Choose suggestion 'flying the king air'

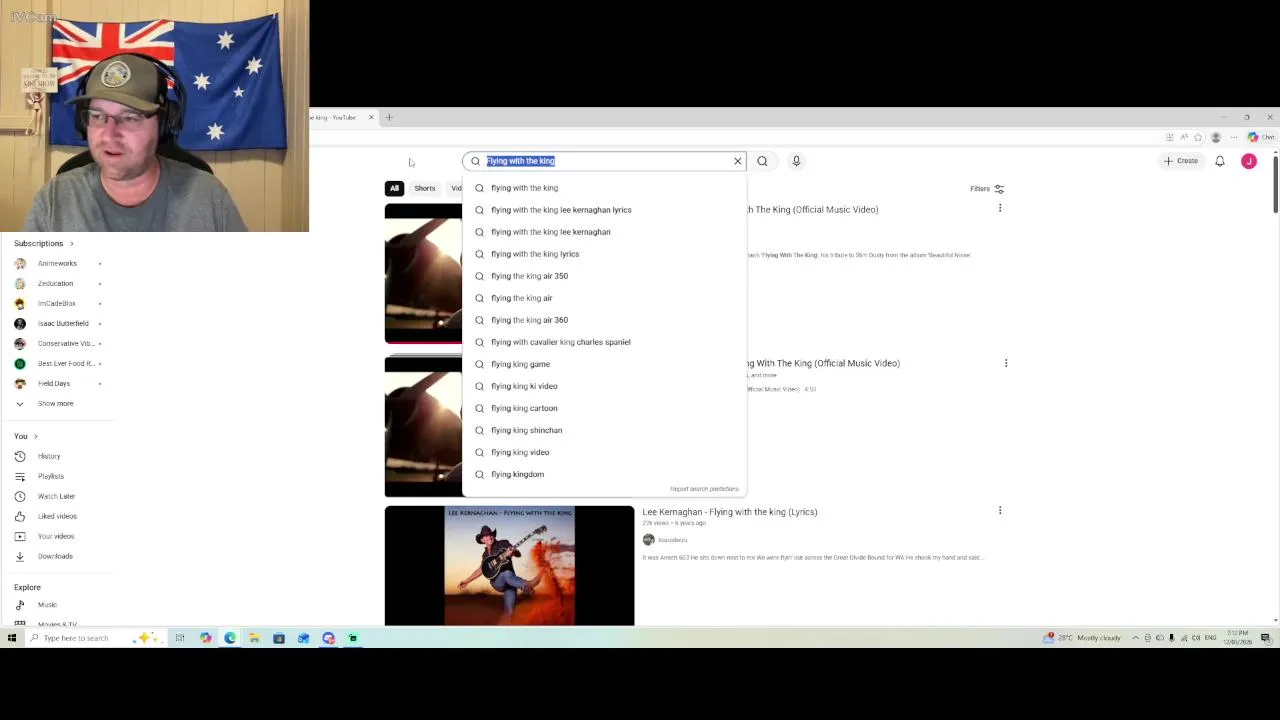point(604,298)
